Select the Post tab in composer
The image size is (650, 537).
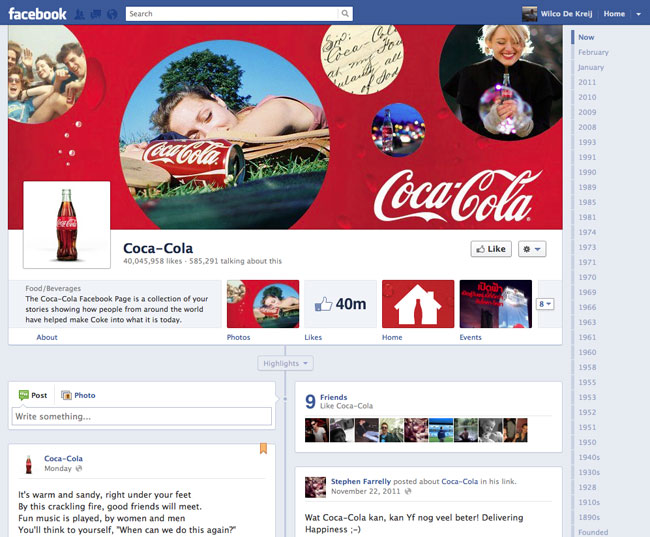(x=32, y=395)
